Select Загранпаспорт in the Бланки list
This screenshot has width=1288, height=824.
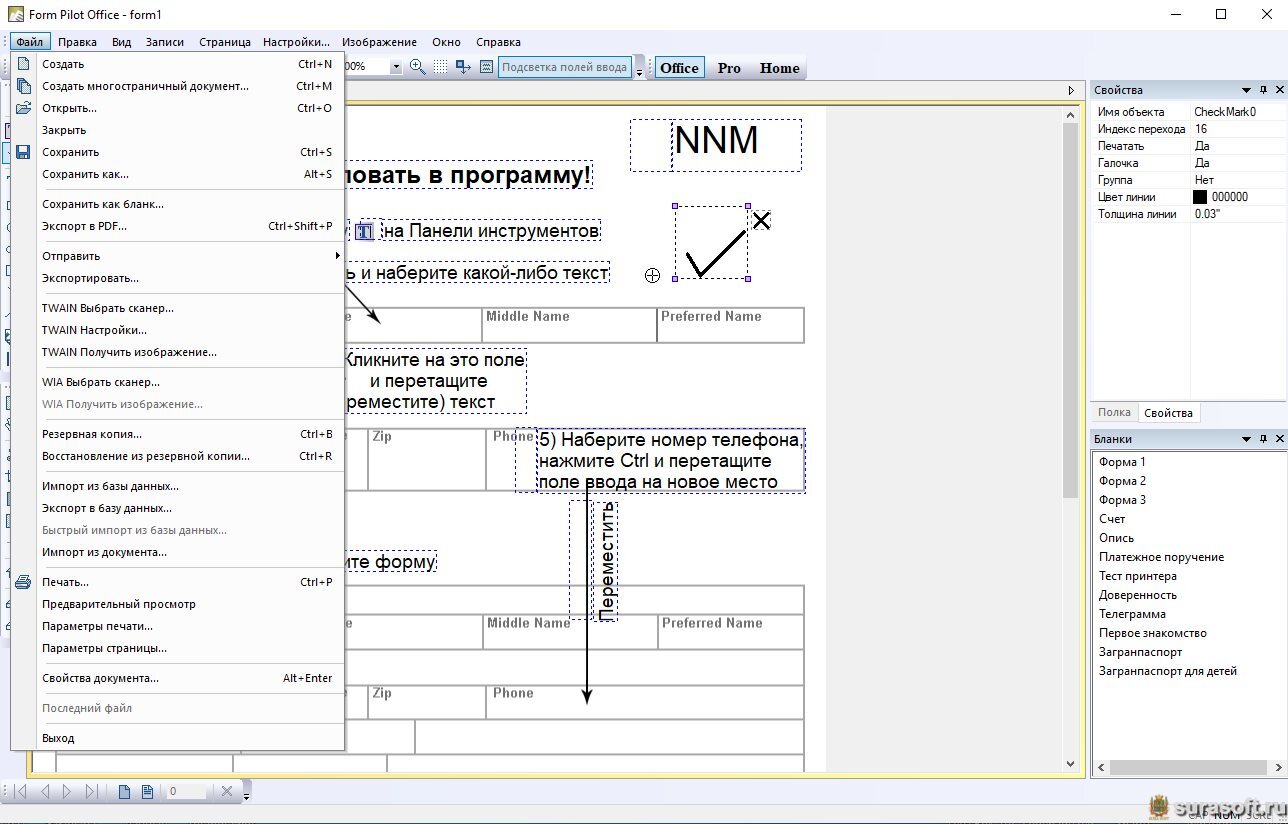(1140, 652)
